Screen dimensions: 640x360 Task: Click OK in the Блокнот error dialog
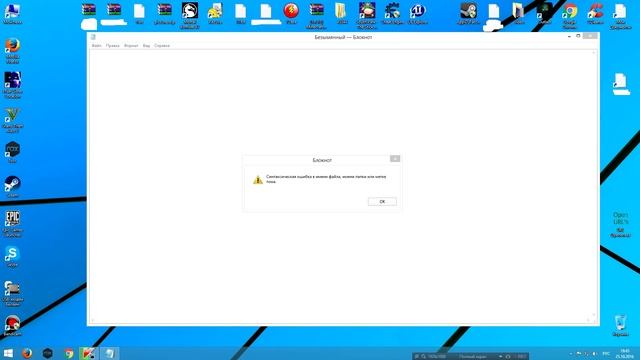[x=382, y=202]
